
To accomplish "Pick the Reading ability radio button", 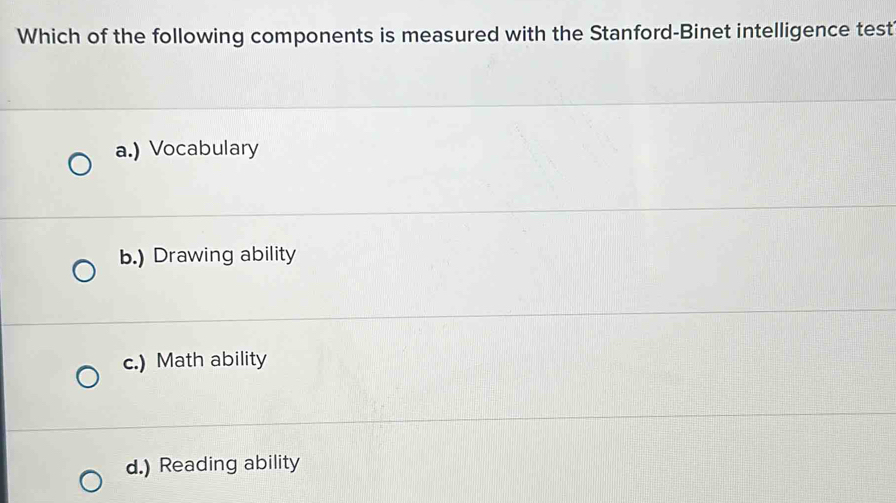I will 91,484.
